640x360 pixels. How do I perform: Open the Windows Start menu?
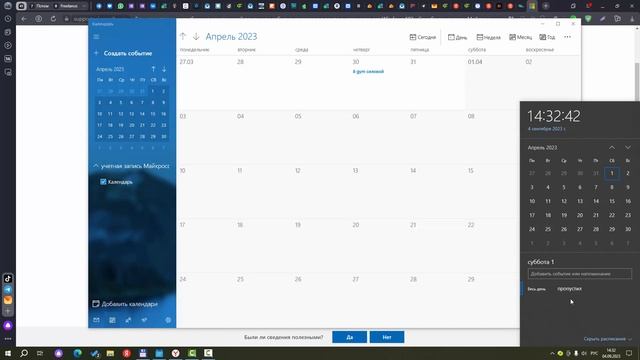[x=8, y=353]
